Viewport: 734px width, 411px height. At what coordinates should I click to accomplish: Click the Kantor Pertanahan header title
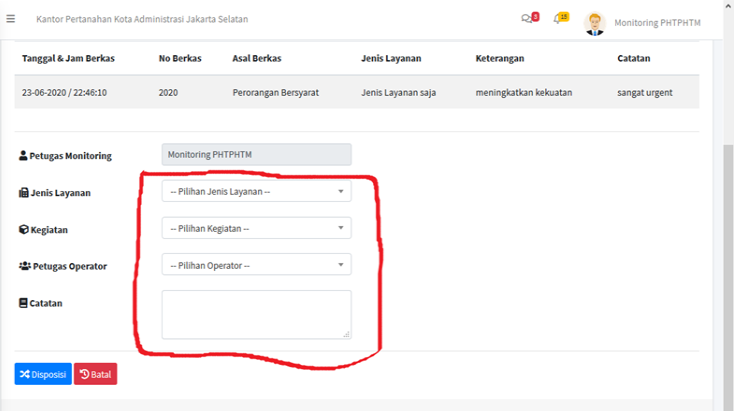pos(142,20)
